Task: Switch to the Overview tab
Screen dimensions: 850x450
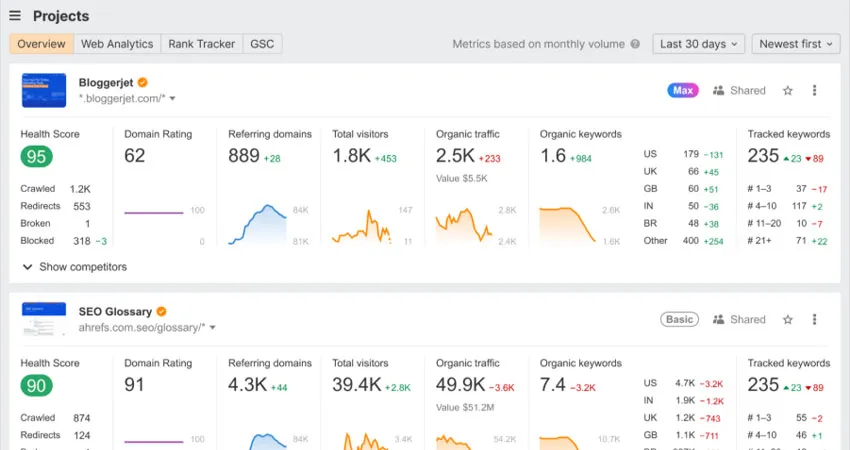Action: pos(41,44)
